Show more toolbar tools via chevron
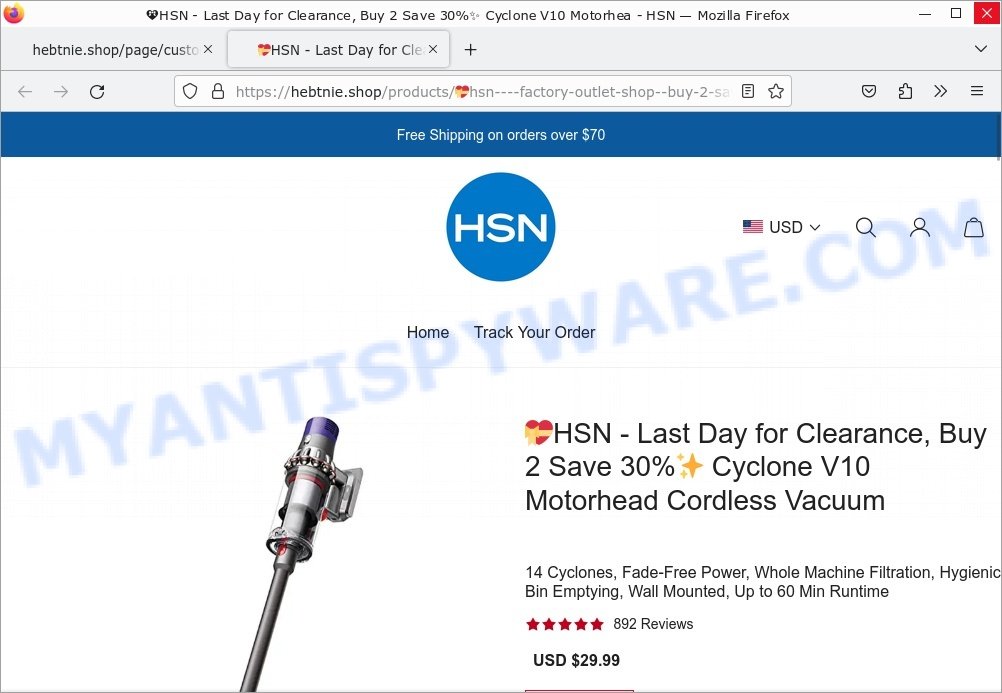 [x=940, y=91]
